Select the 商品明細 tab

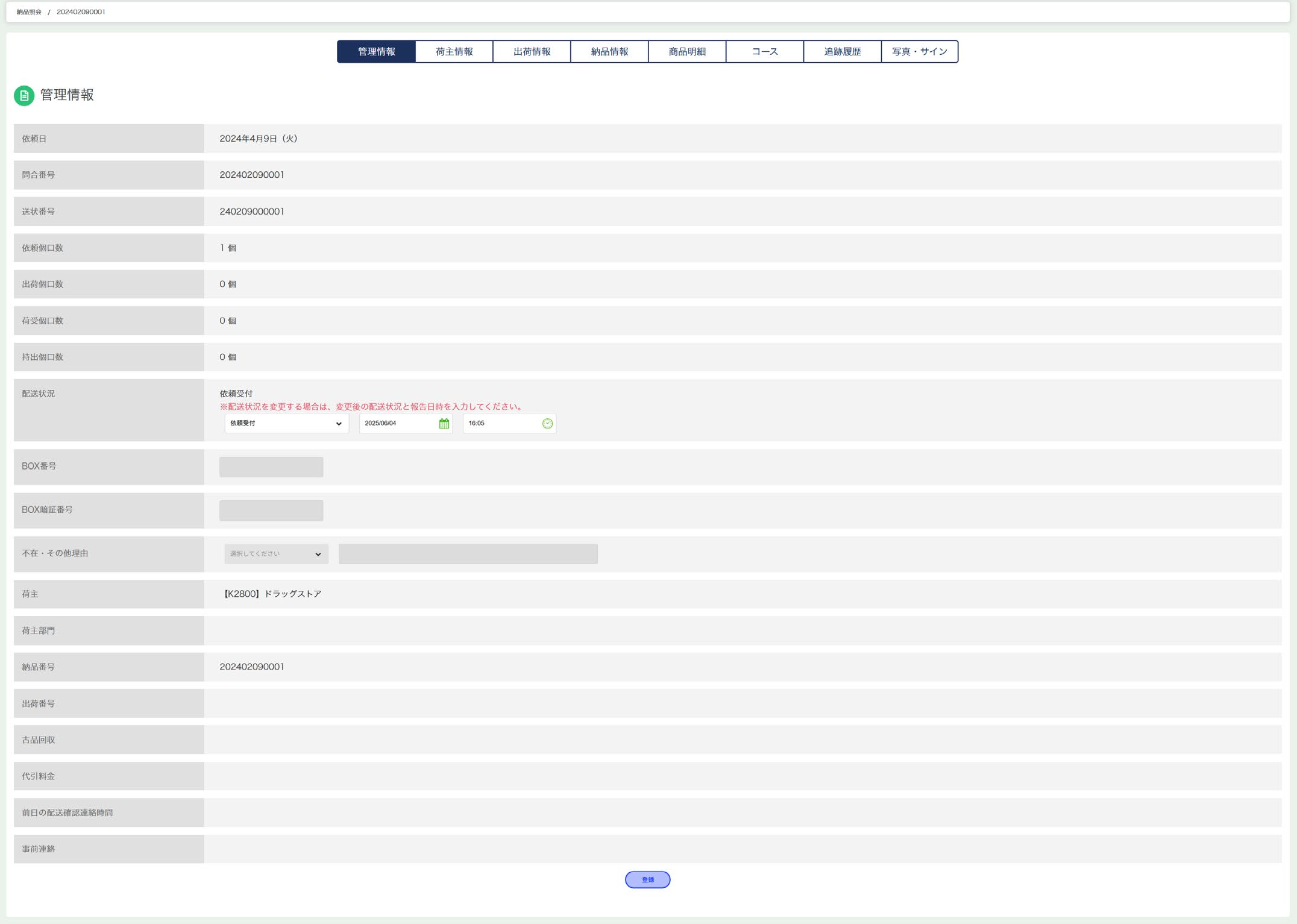[x=688, y=52]
